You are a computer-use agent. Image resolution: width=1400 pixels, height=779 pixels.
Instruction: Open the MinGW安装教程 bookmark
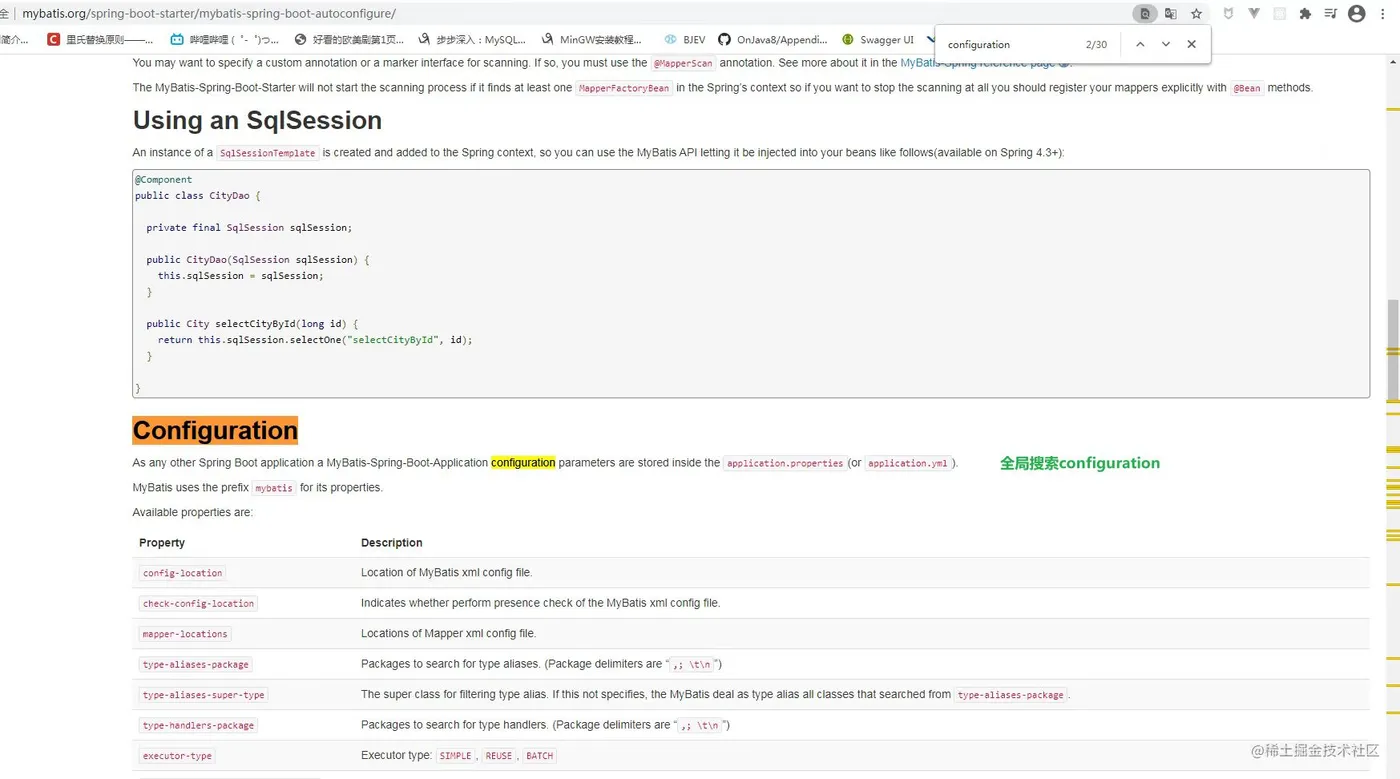point(592,40)
